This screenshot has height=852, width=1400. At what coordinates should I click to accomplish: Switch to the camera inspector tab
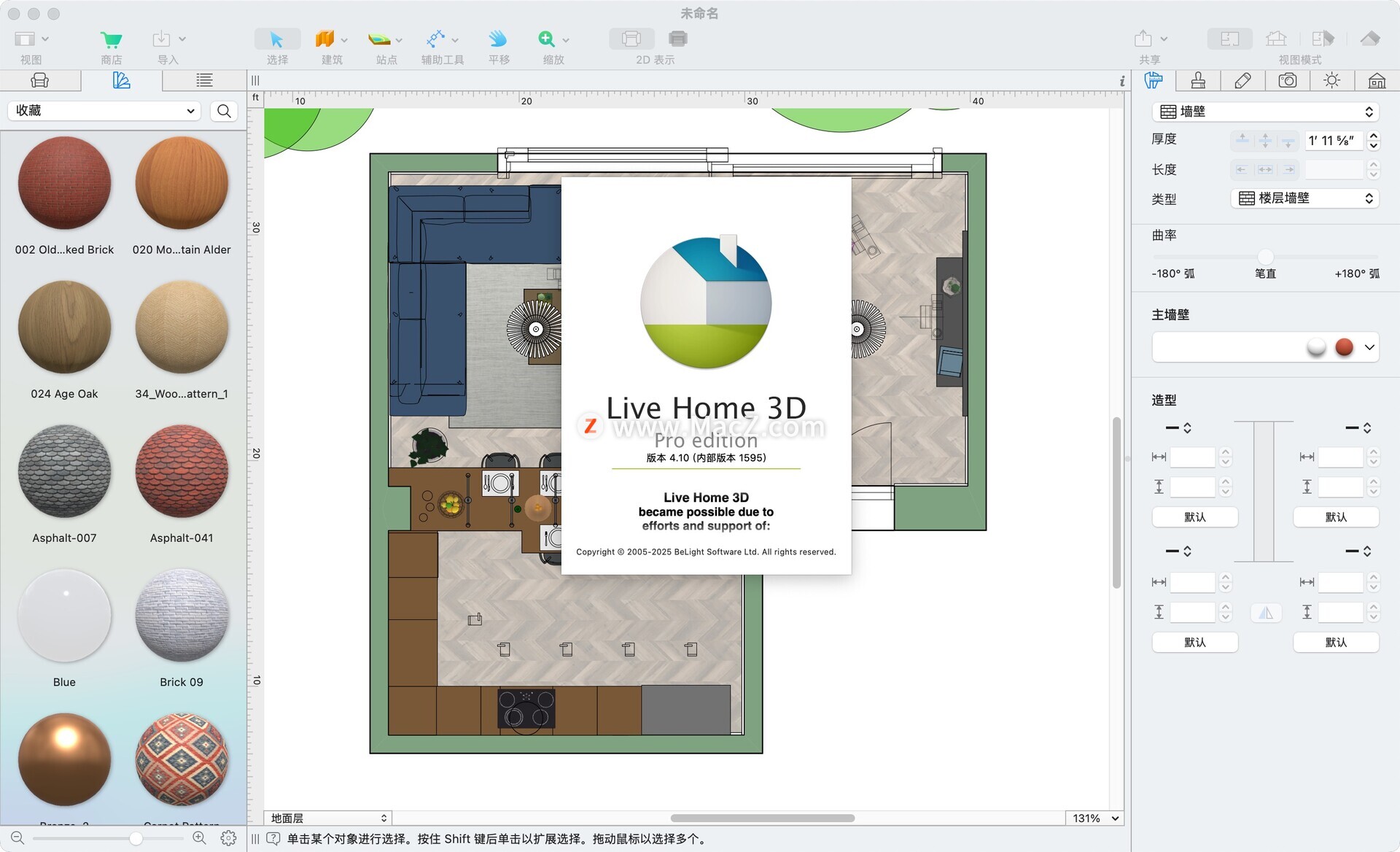(1288, 81)
